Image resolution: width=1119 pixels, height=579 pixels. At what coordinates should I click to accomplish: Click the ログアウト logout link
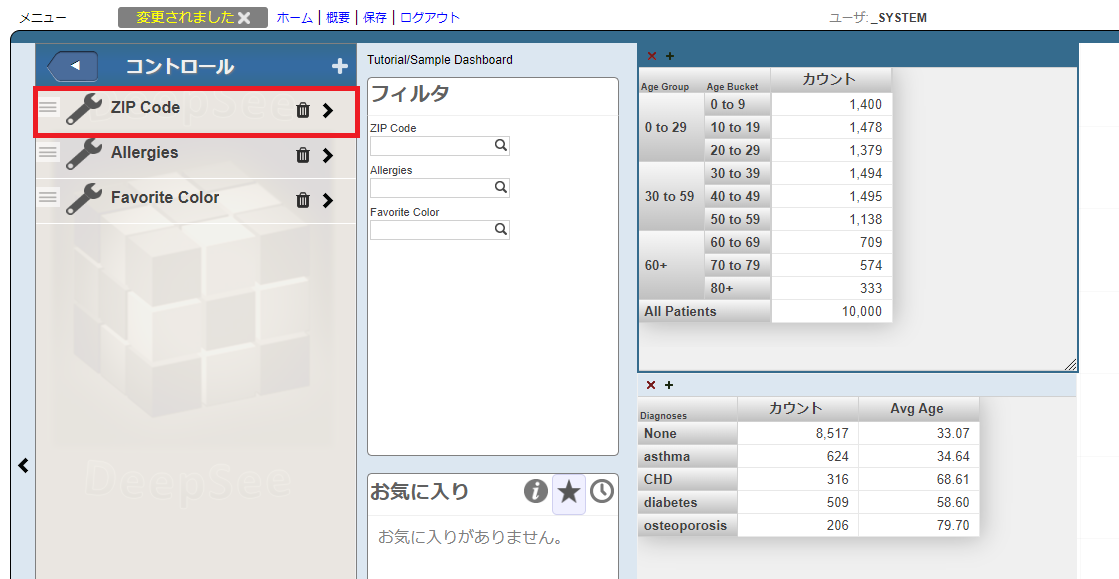[430, 18]
